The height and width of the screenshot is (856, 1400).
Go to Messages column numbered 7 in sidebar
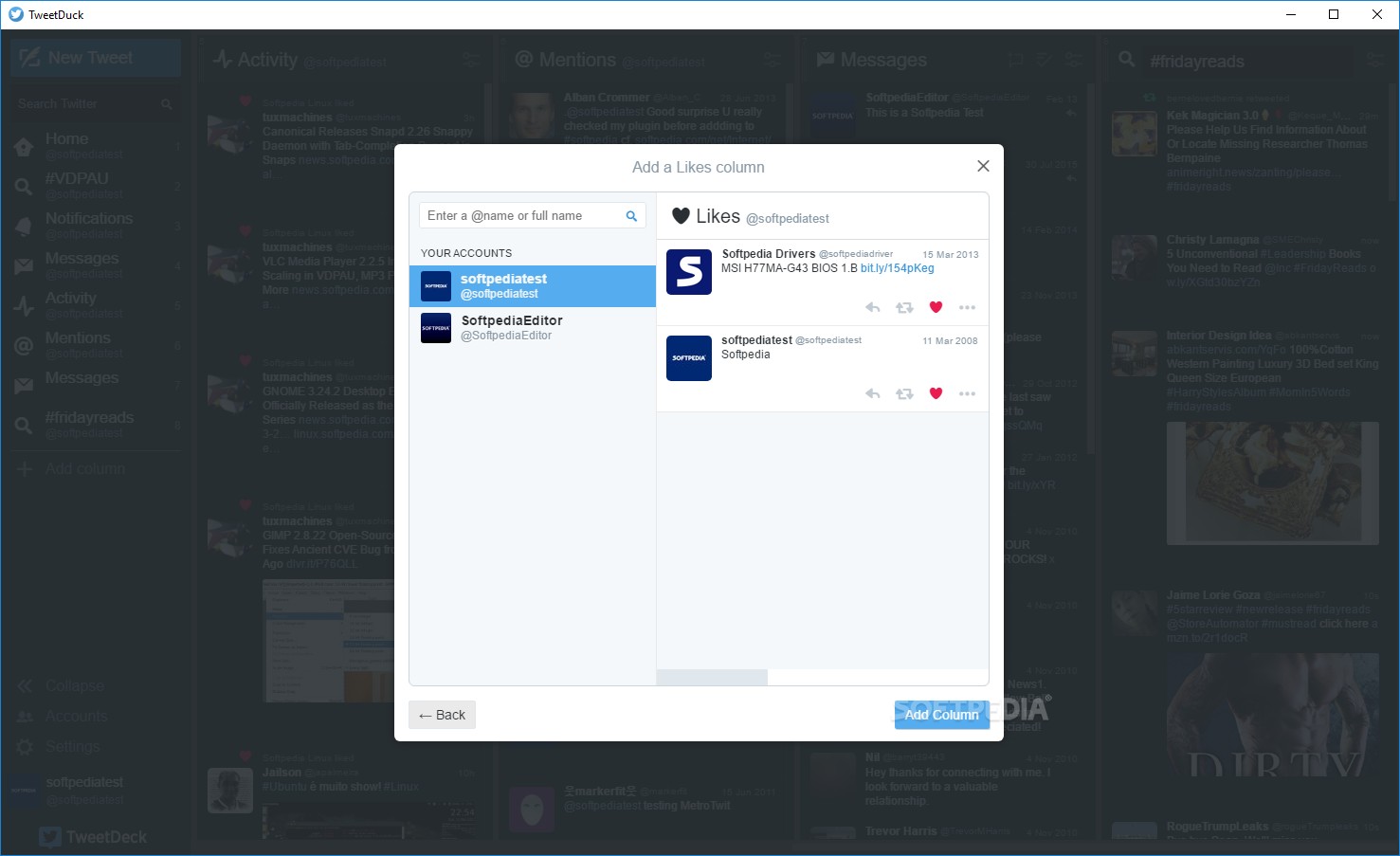[x=95, y=384]
